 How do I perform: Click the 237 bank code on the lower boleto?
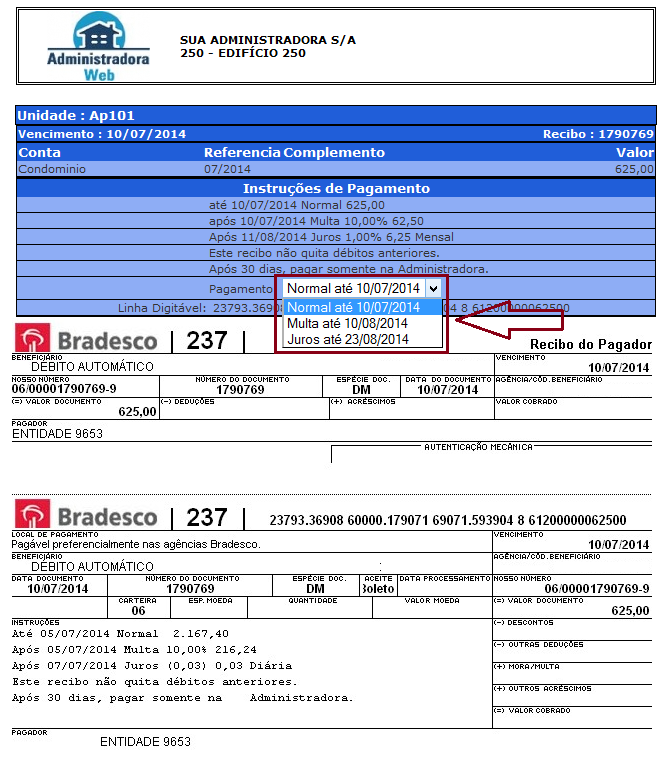click(207, 517)
